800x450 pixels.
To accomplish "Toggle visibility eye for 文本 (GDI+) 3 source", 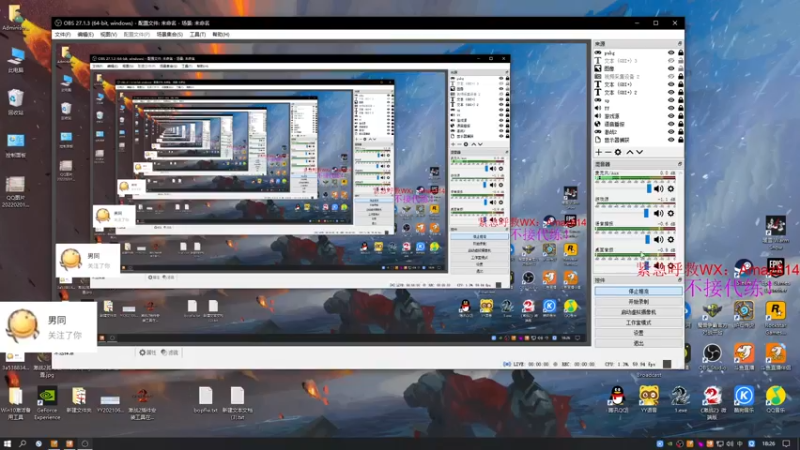I will (671, 61).
